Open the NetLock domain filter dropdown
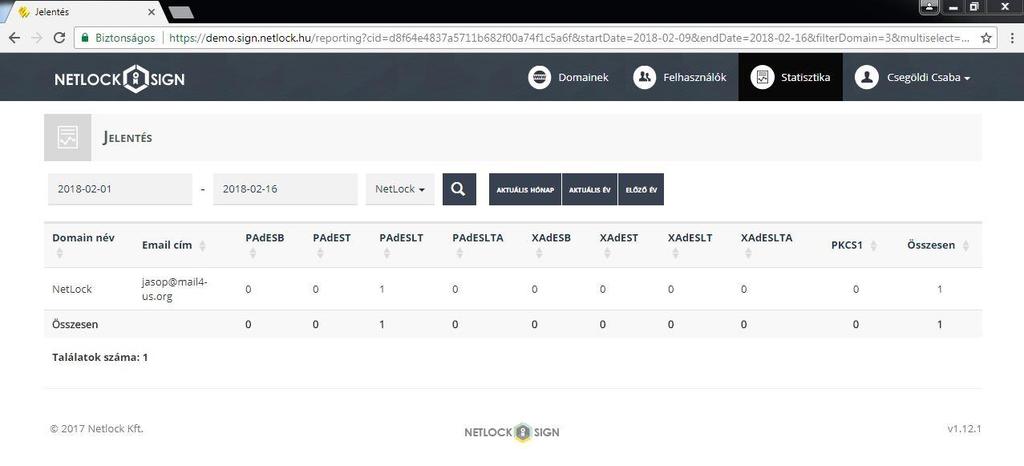The height and width of the screenshot is (466, 1024). coord(400,189)
